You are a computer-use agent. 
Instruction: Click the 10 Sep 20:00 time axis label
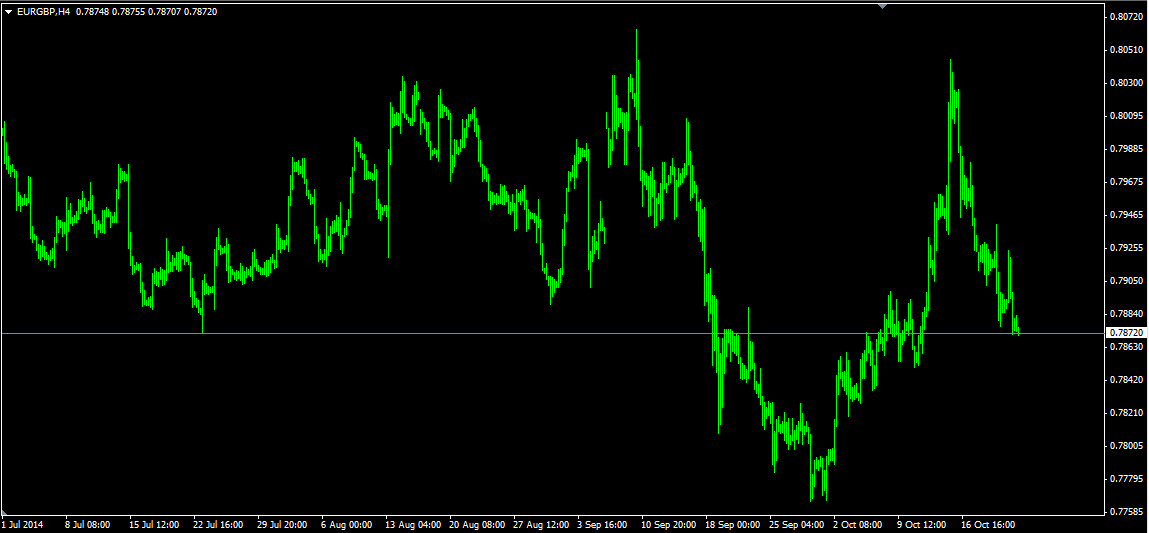click(x=670, y=525)
